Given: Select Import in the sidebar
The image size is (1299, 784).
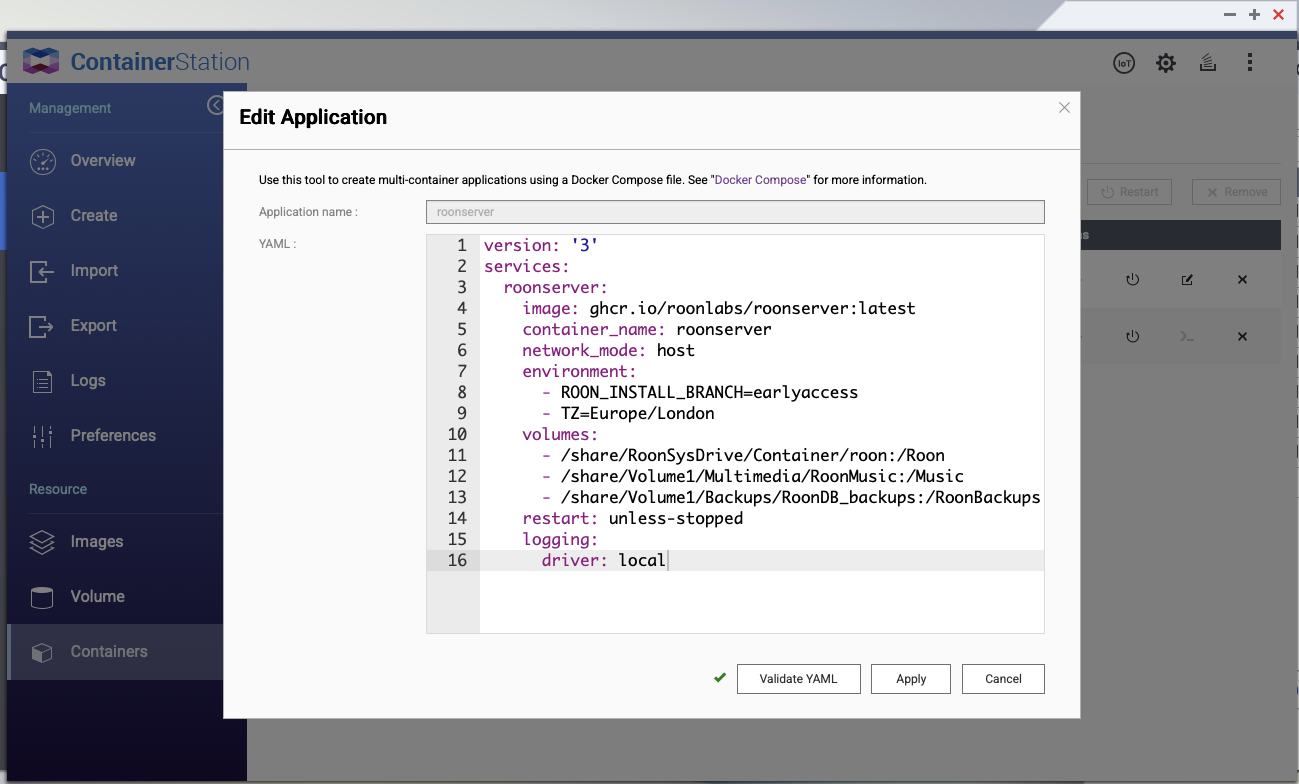Looking at the screenshot, I should click(x=94, y=270).
